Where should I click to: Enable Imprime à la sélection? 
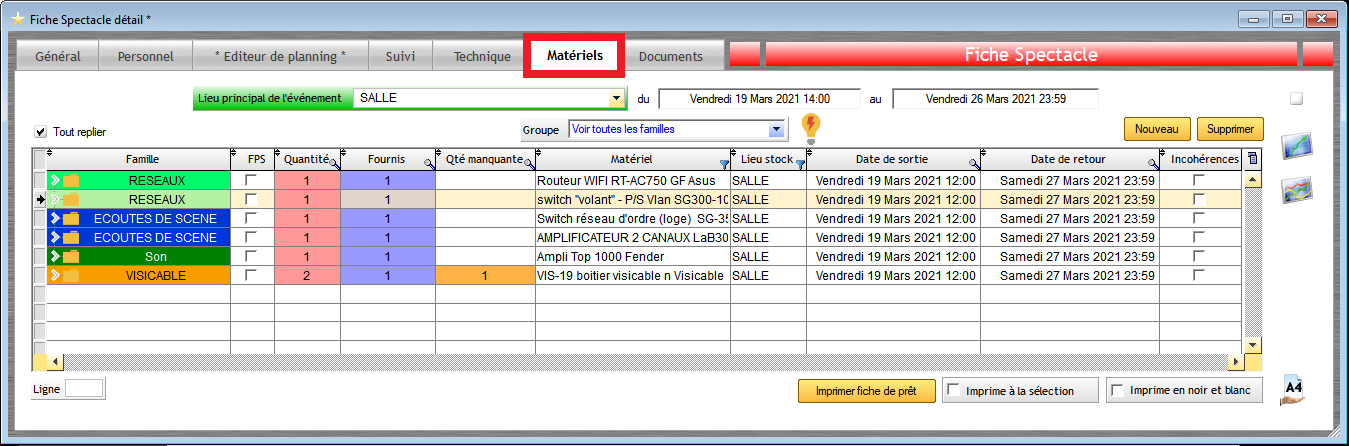point(954,391)
